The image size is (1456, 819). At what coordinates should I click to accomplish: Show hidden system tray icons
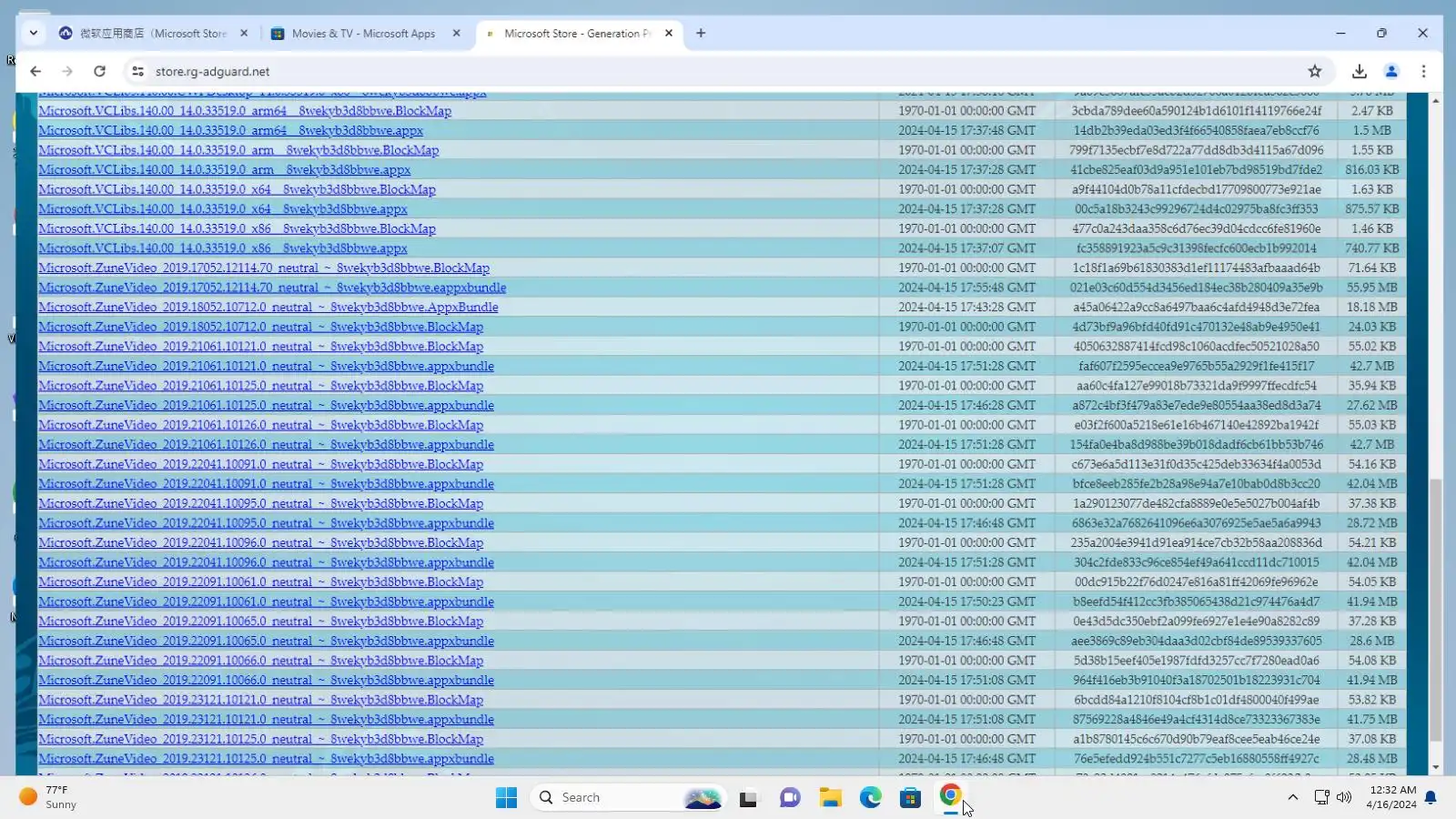pos(1292,797)
